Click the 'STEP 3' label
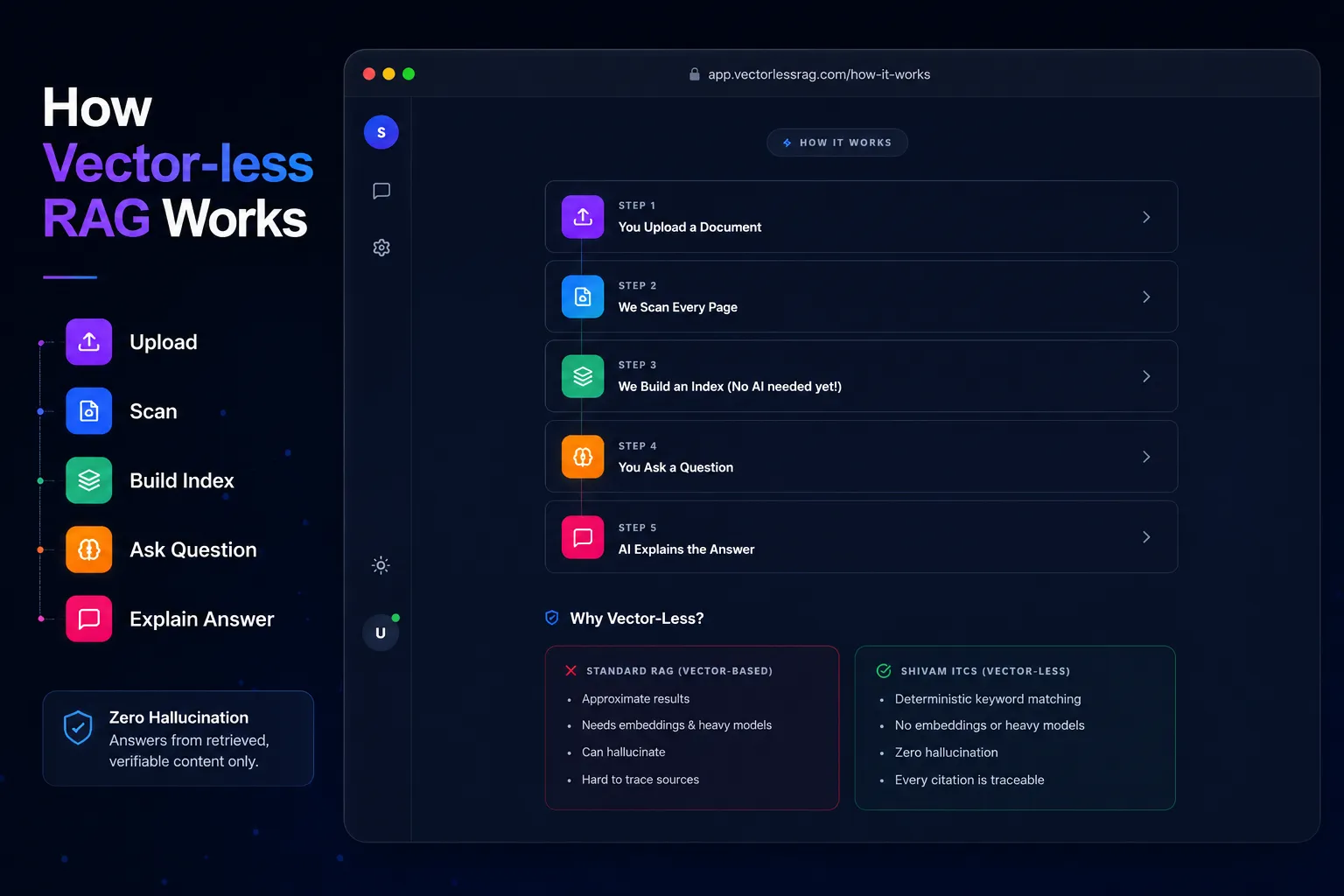 (x=637, y=365)
